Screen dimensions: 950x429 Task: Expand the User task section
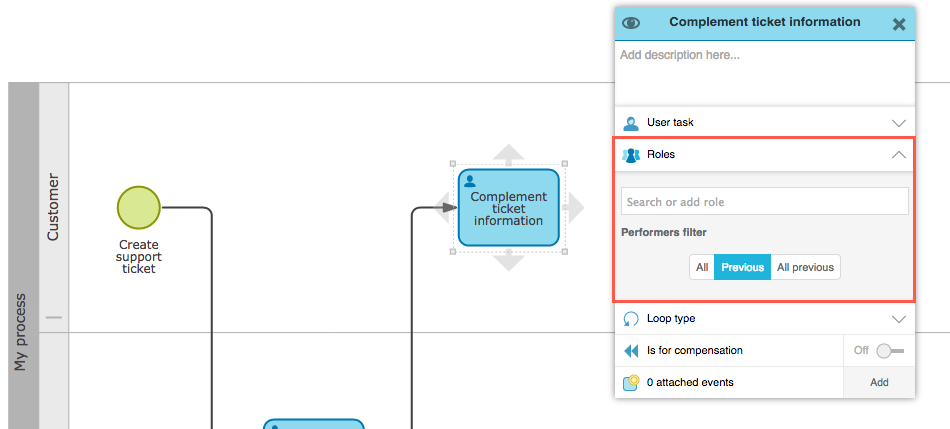click(x=898, y=123)
